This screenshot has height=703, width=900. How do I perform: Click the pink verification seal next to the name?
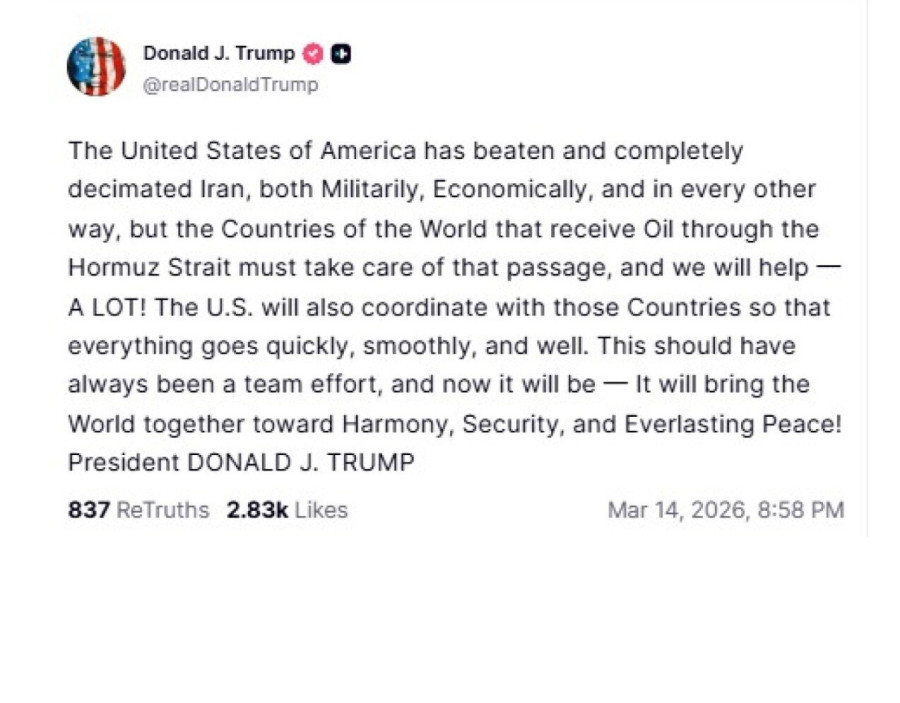312,54
